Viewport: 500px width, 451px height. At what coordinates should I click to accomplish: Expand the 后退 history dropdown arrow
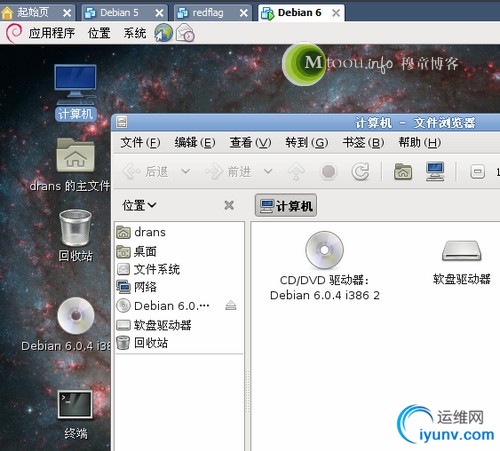point(185,172)
